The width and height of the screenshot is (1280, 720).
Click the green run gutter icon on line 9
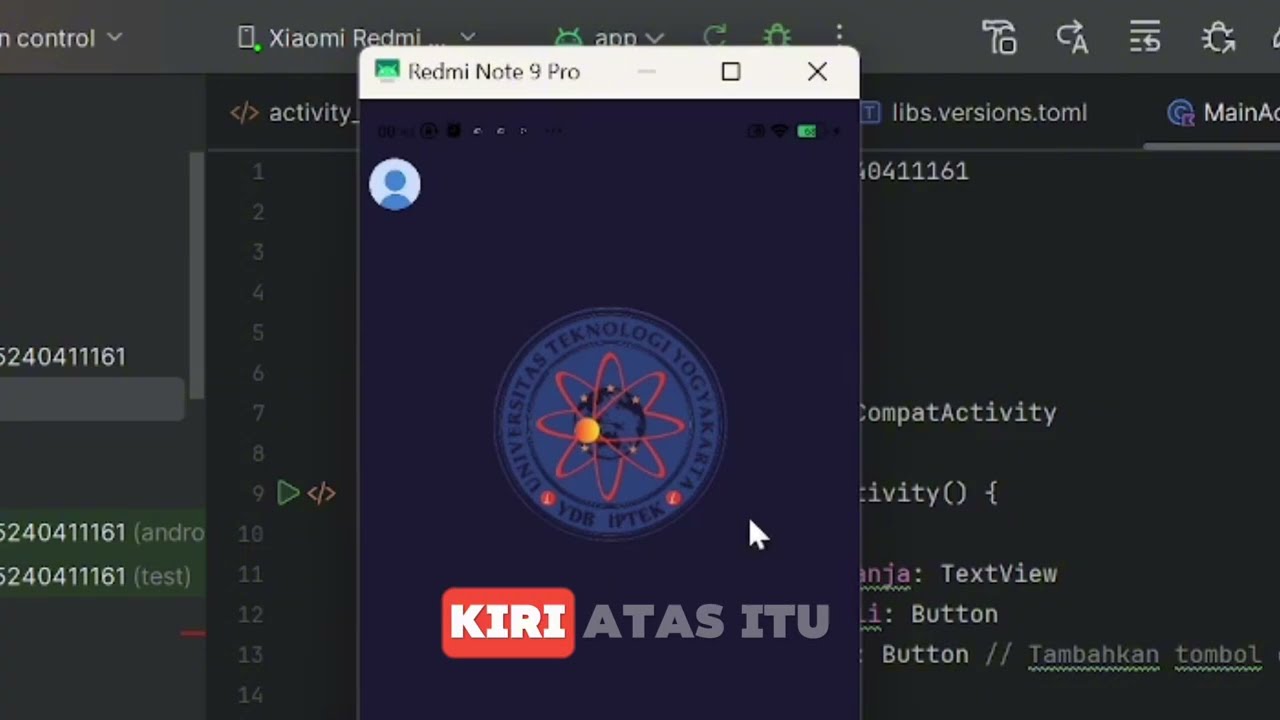click(x=288, y=493)
